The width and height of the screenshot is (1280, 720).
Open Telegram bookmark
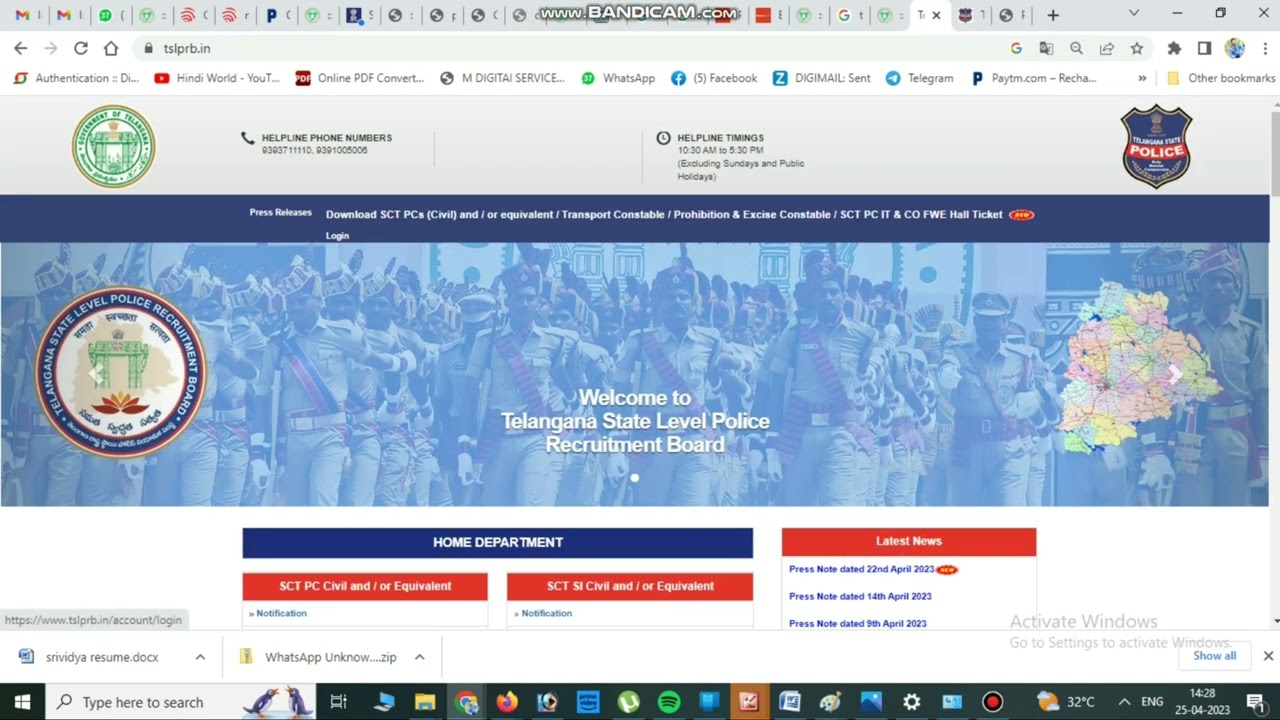click(919, 78)
